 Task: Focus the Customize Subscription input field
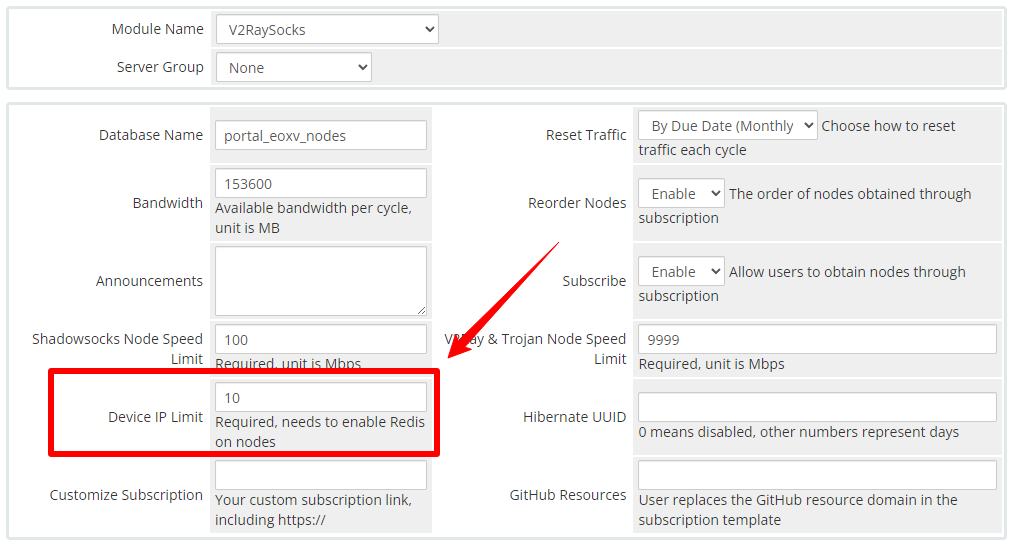pos(320,475)
